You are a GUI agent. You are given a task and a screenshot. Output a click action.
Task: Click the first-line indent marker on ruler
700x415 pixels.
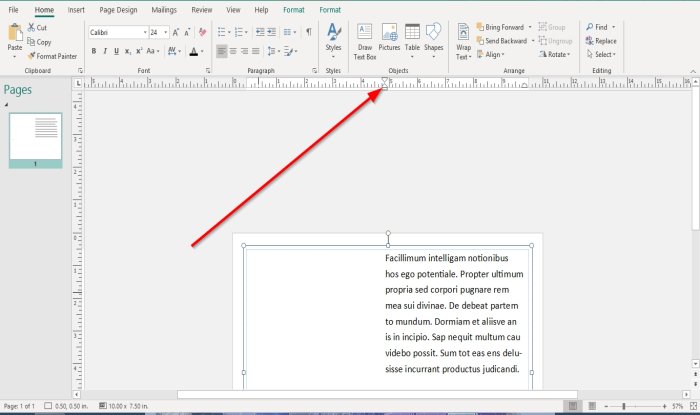(x=384, y=80)
